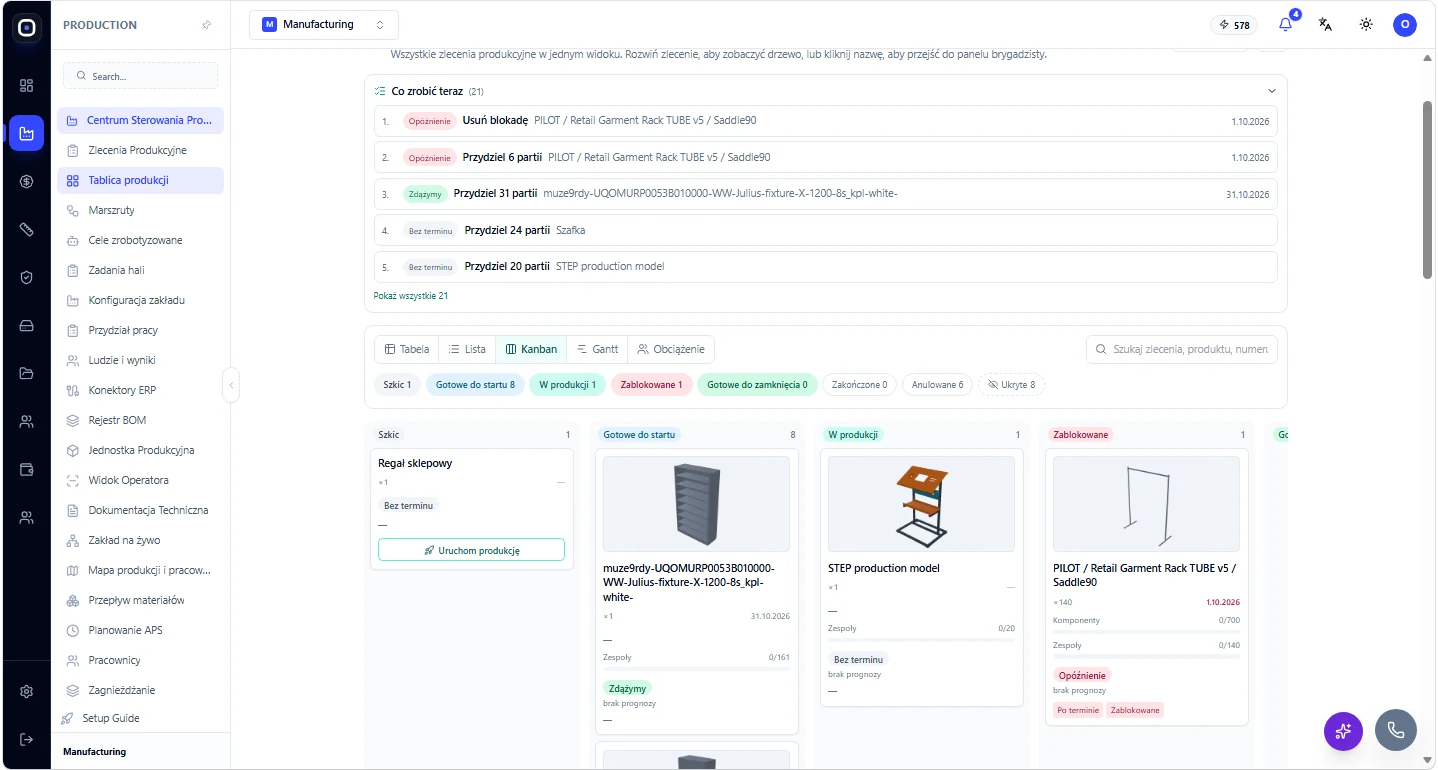Click the Pokaż wszystkie 21 link
The image size is (1438, 770).
click(411, 296)
